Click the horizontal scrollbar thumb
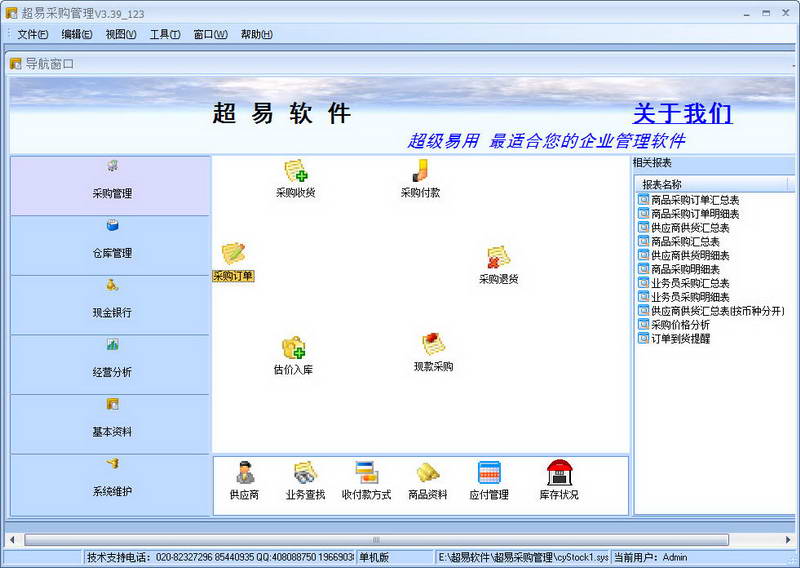 (x=377, y=539)
